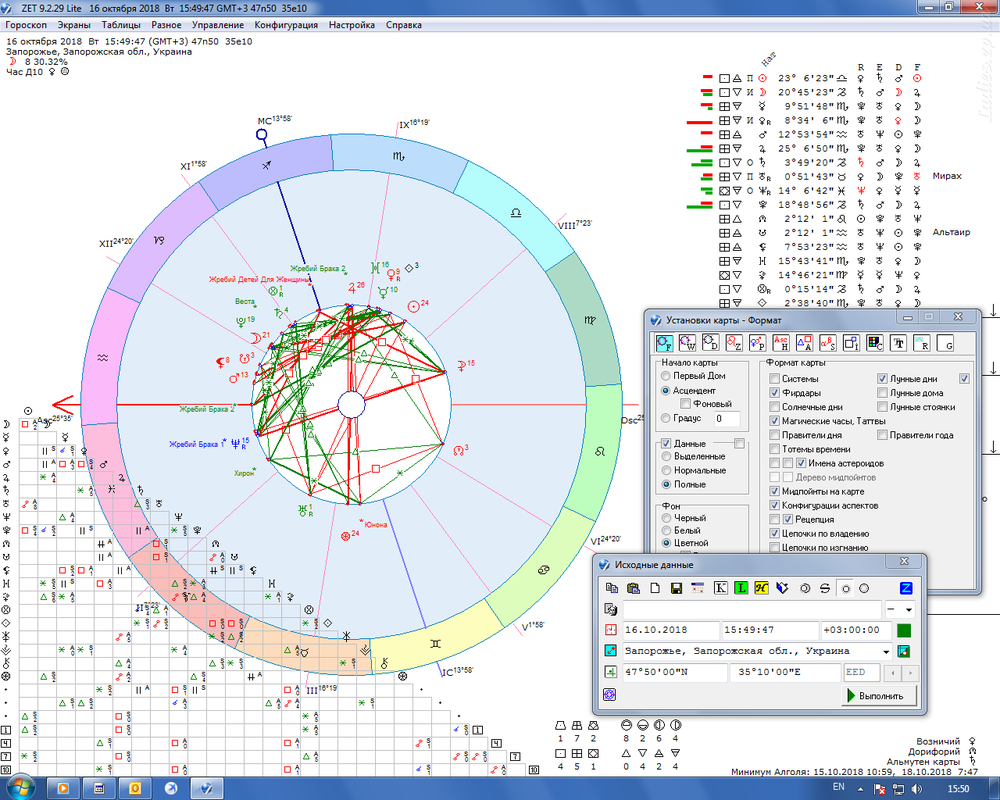Open the G tab icon in Установки карты

[945, 343]
